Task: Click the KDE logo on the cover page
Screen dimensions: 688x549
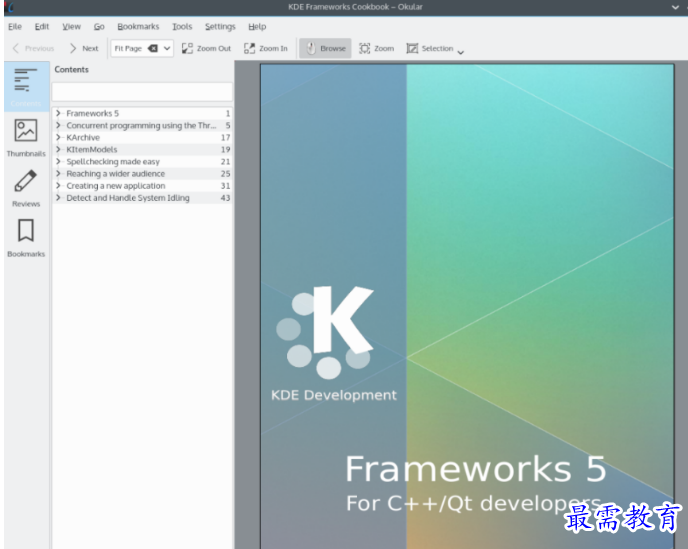Action: [325, 332]
